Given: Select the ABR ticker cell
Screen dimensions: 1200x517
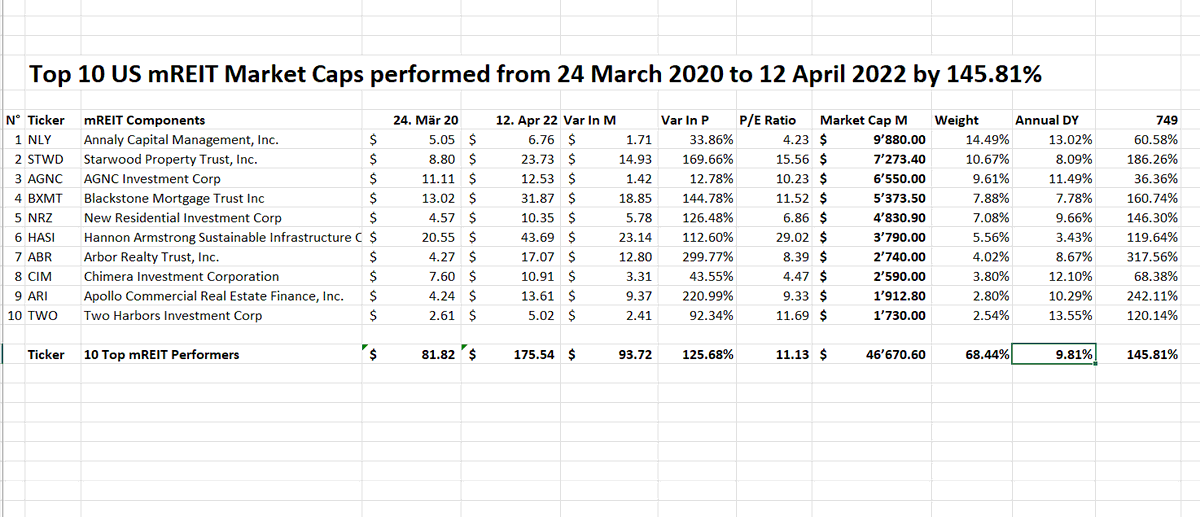Looking at the screenshot, I should 41,257.
